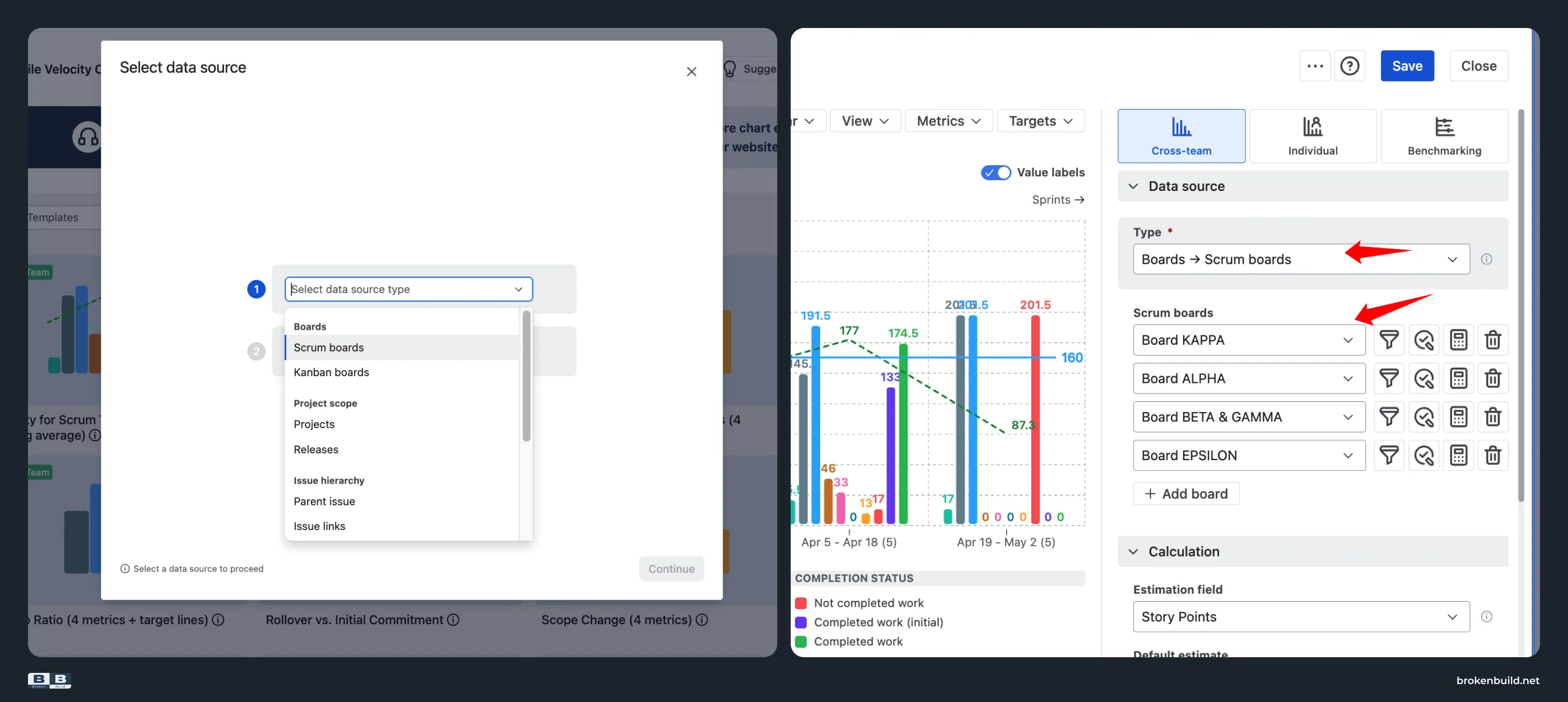The image size is (1568, 702).
Task: Click info icon beside Rollover vs. Initial Commitment
Action: [453, 620]
